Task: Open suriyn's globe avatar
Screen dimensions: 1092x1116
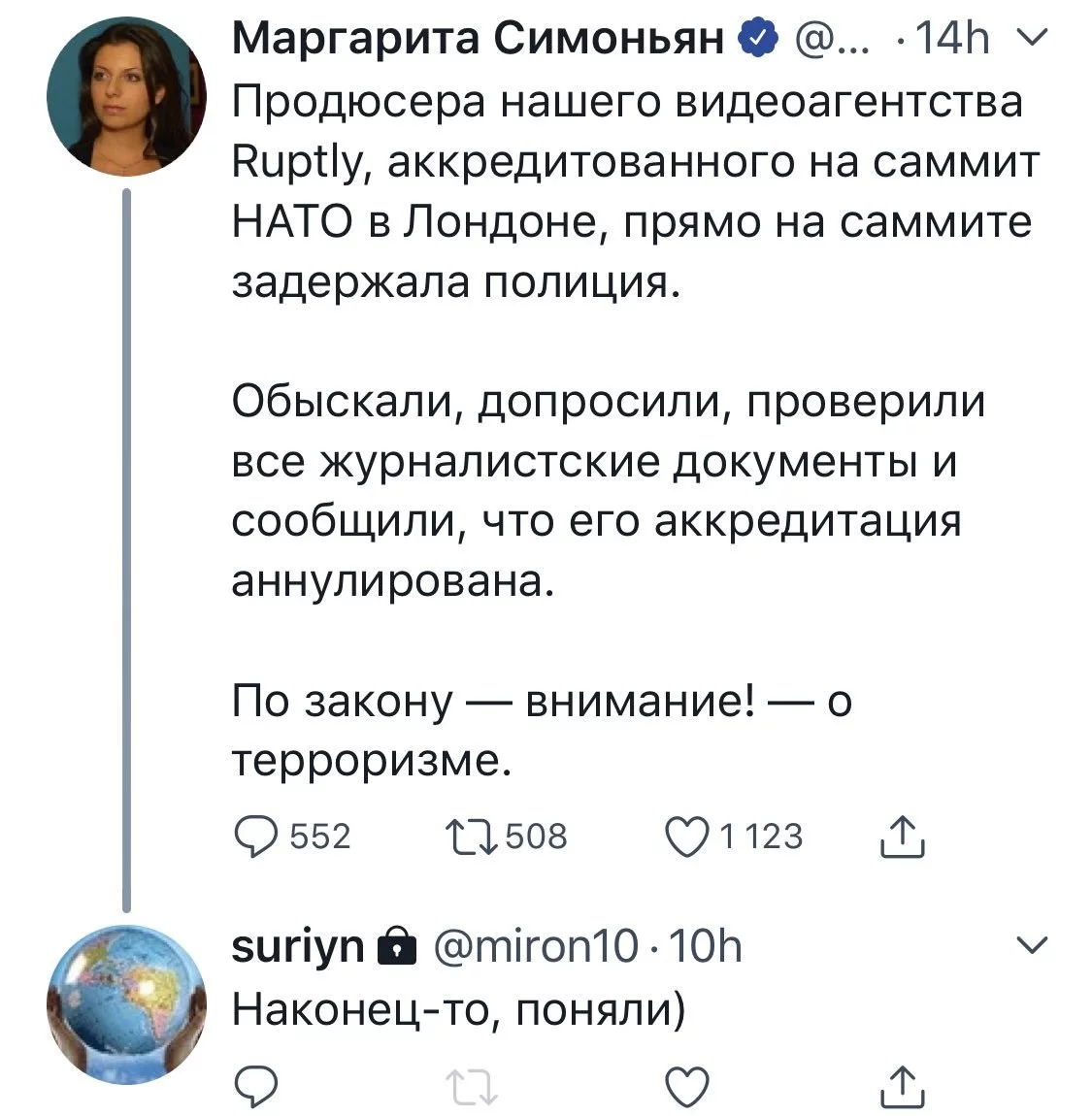Action: pyautogui.click(x=126, y=1002)
